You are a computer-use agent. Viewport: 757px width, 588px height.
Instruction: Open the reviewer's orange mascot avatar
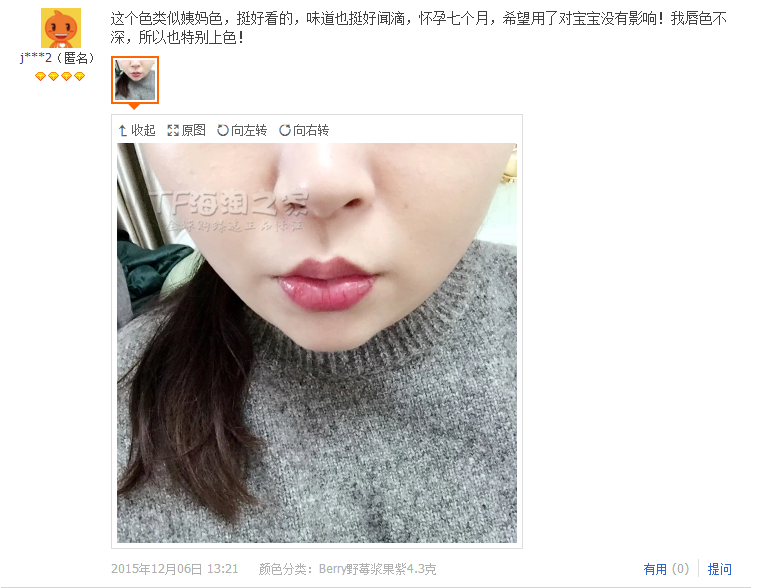(x=60, y=28)
